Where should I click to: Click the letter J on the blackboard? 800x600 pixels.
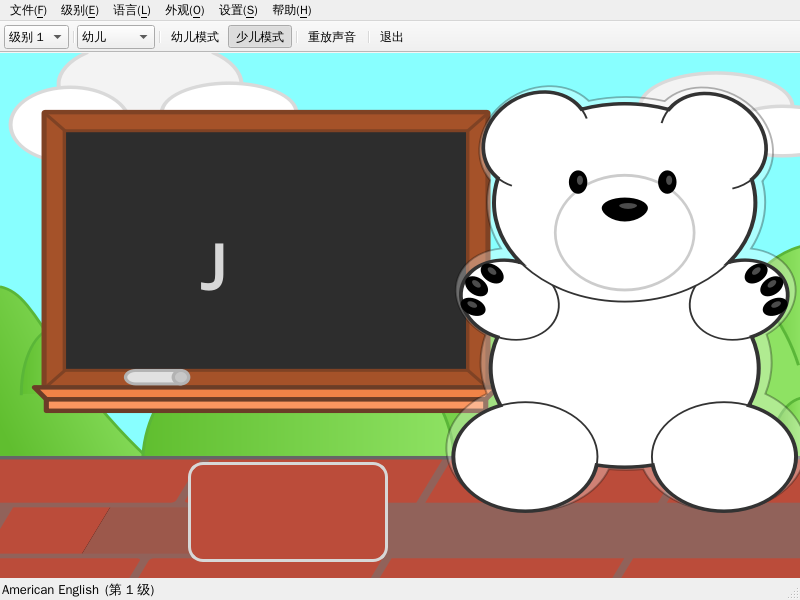click(214, 266)
